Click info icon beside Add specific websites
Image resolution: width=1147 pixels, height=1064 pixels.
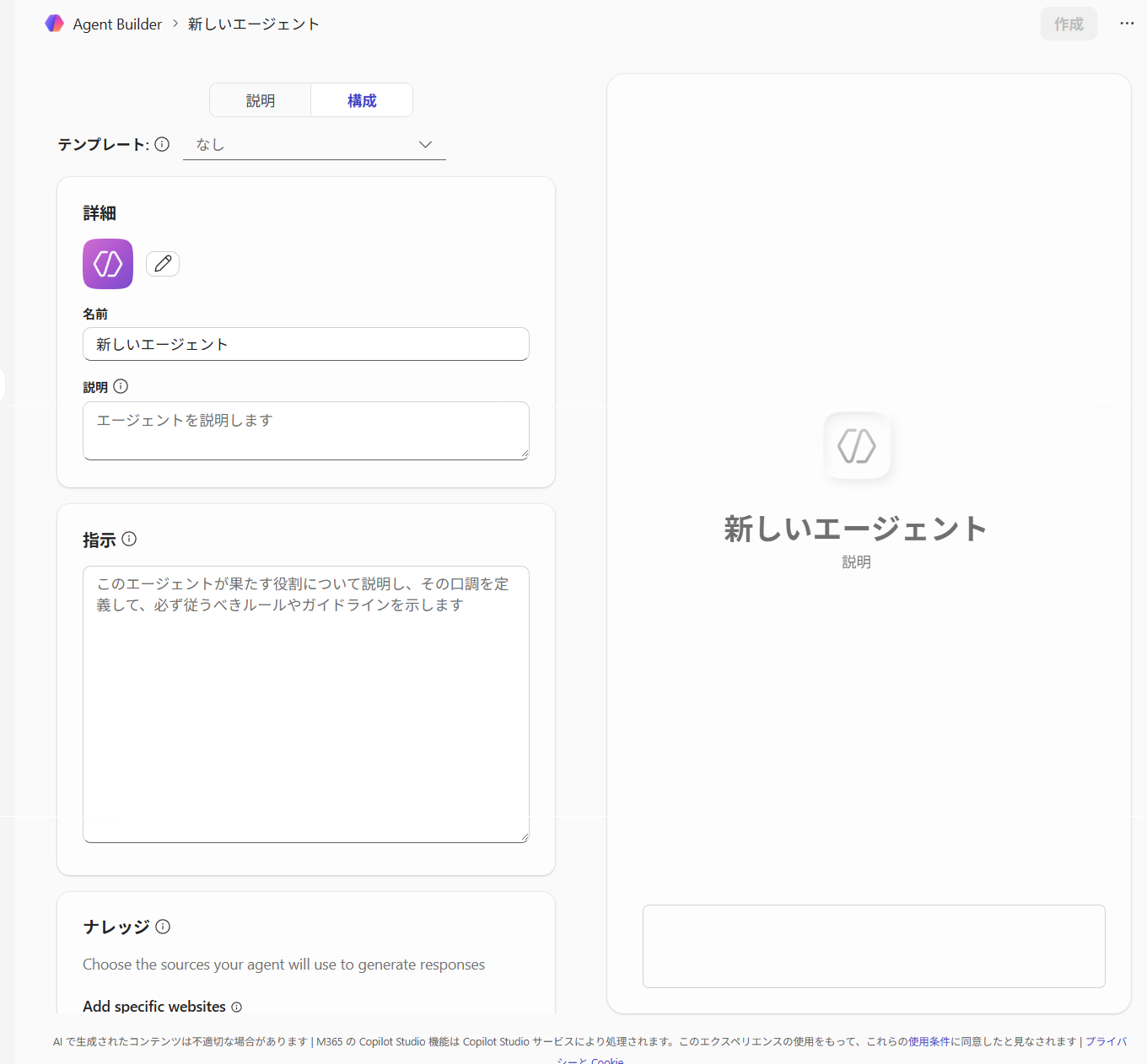pos(237,1007)
